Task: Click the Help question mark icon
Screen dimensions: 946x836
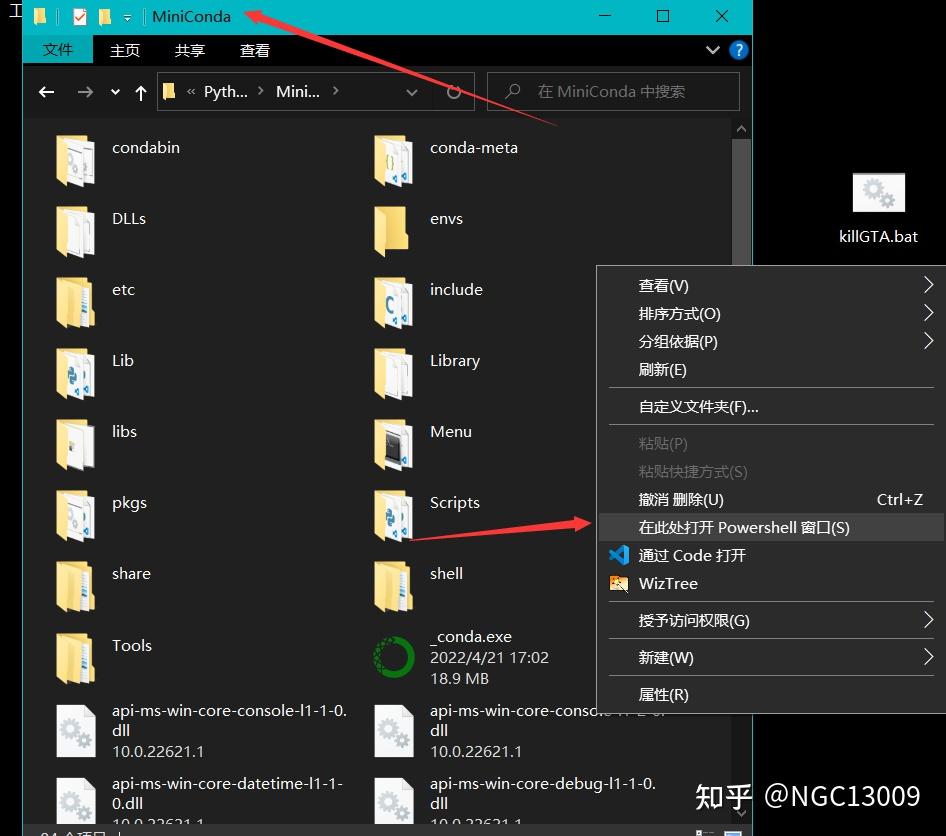Action: [737, 49]
